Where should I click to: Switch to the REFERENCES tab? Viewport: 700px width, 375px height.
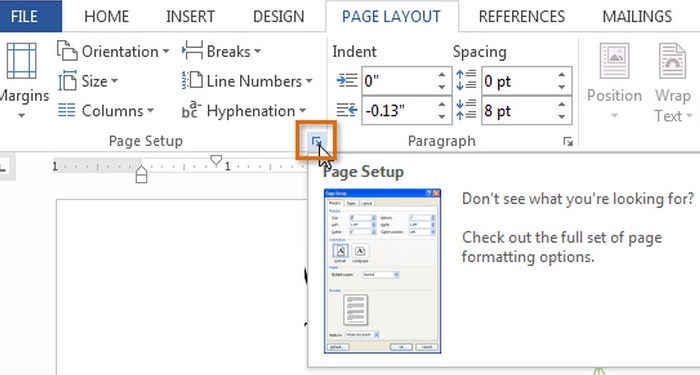[x=521, y=17]
